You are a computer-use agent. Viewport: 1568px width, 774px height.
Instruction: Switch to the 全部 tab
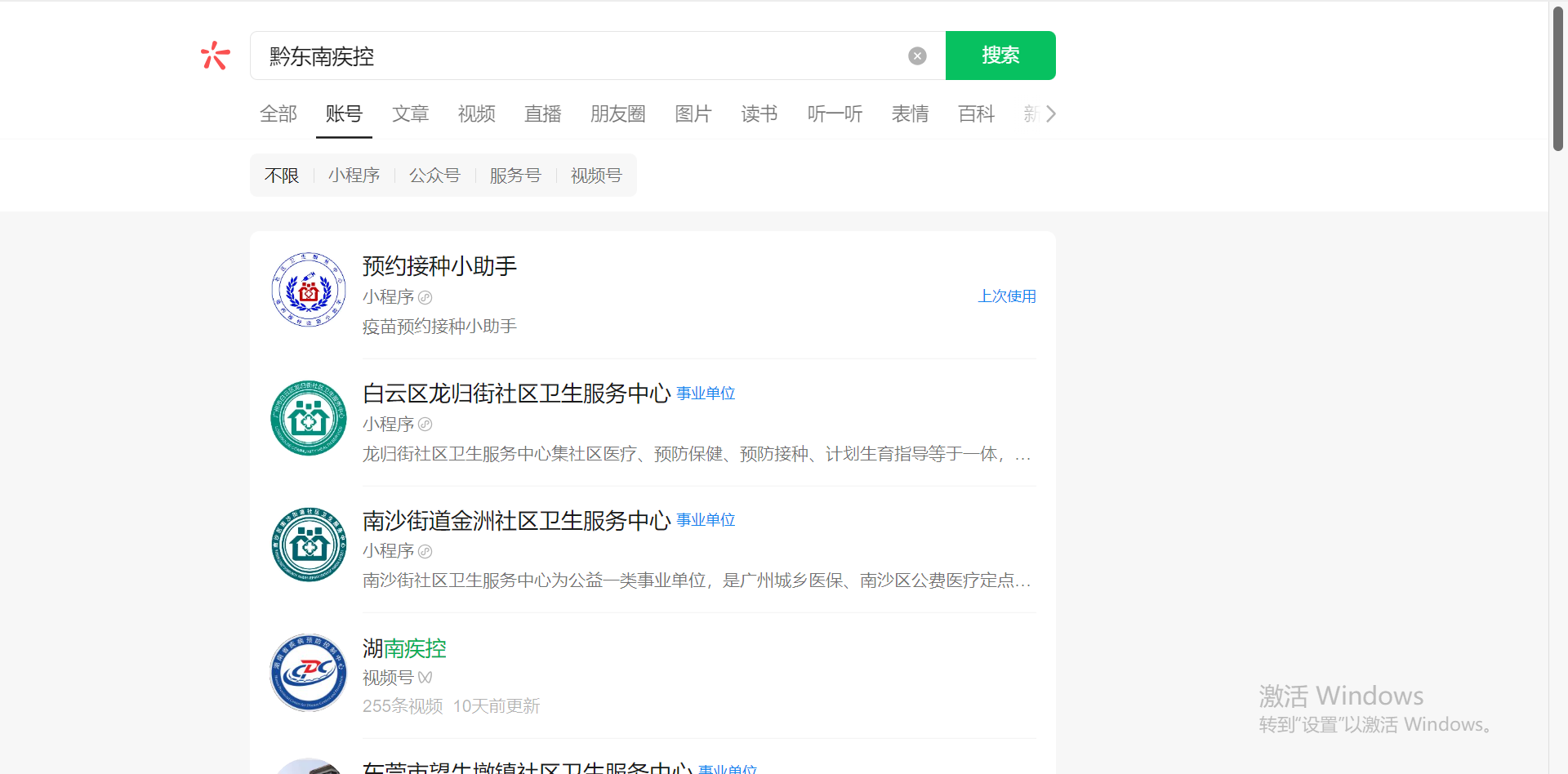pyautogui.click(x=278, y=113)
